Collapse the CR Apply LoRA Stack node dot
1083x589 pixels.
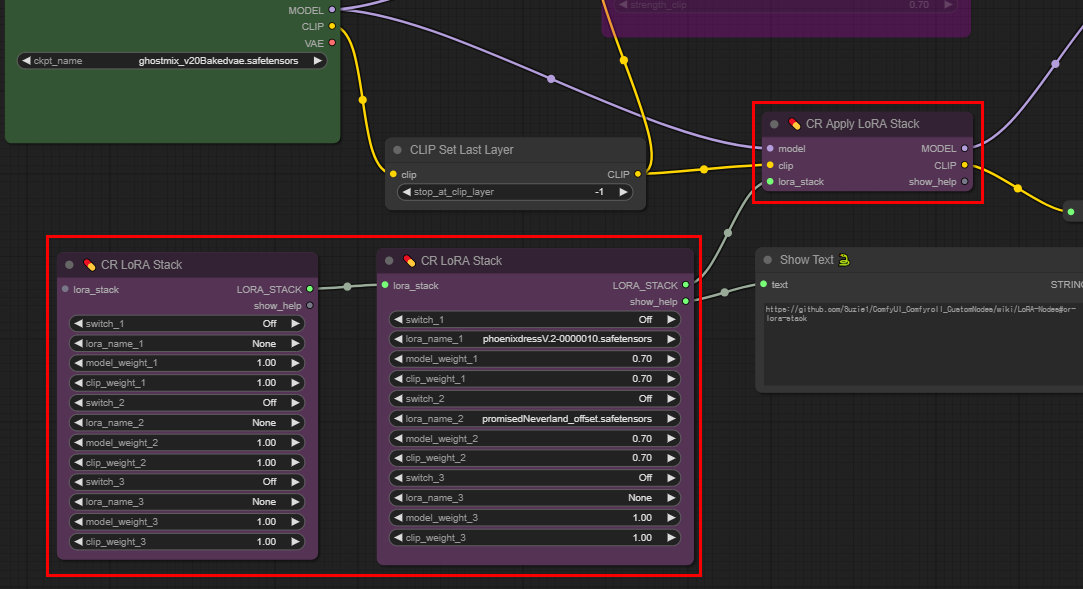pyautogui.click(x=774, y=124)
